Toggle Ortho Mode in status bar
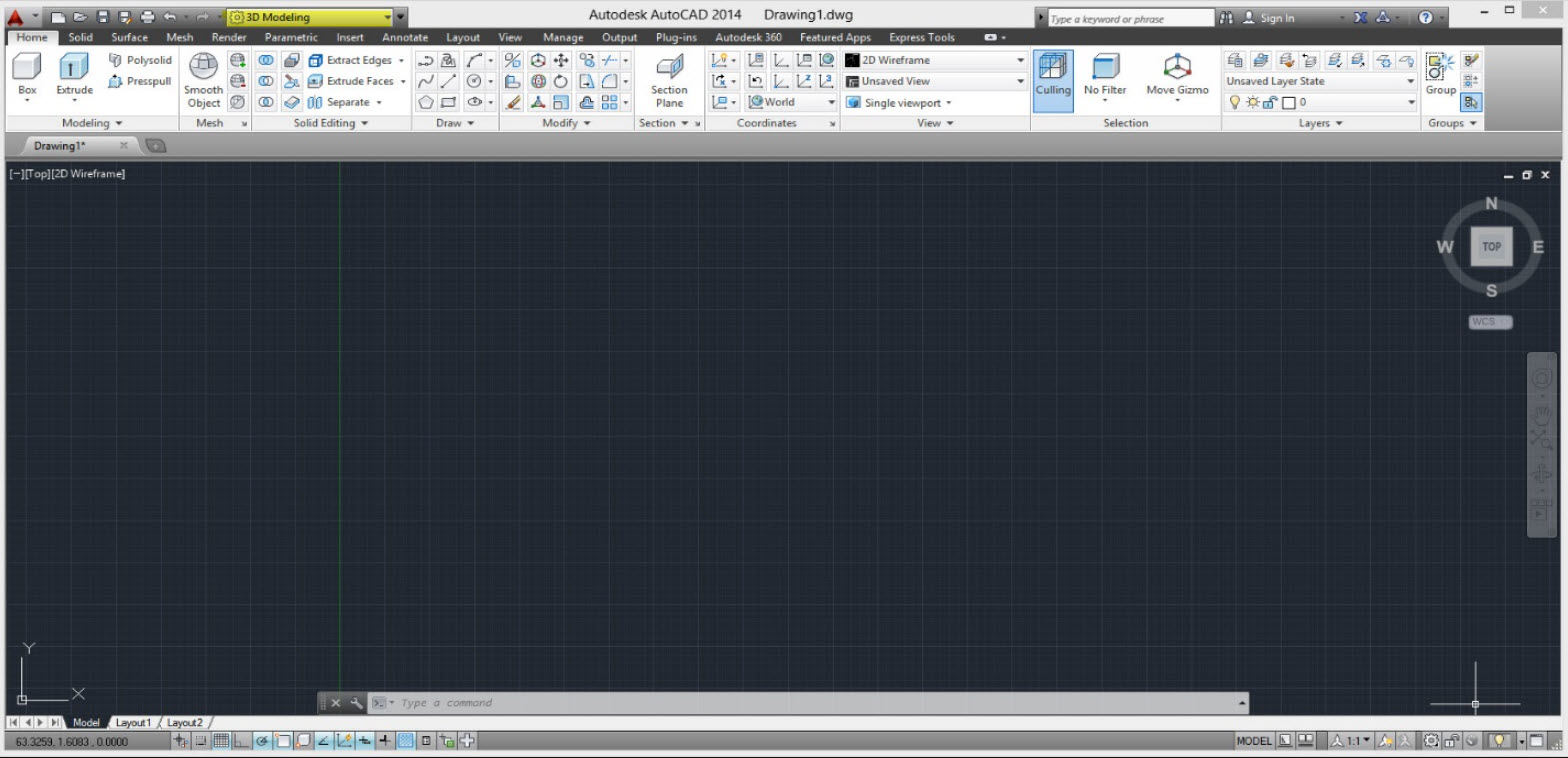Viewport: 1568px width, 758px height. click(242, 741)
